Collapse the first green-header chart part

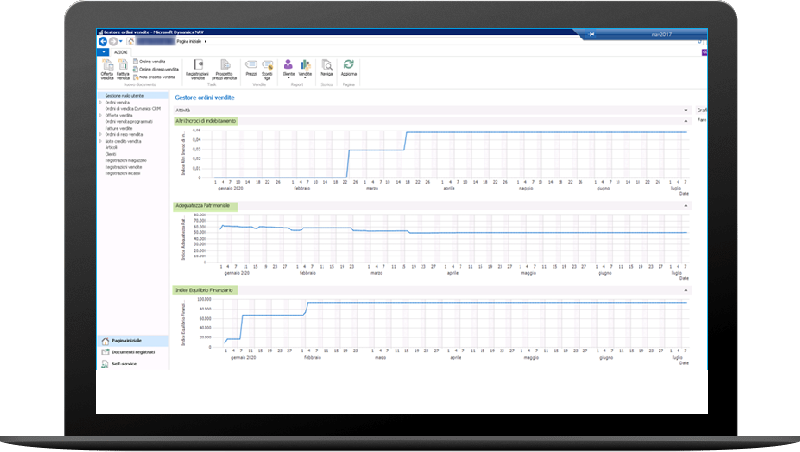coord(686,121)
